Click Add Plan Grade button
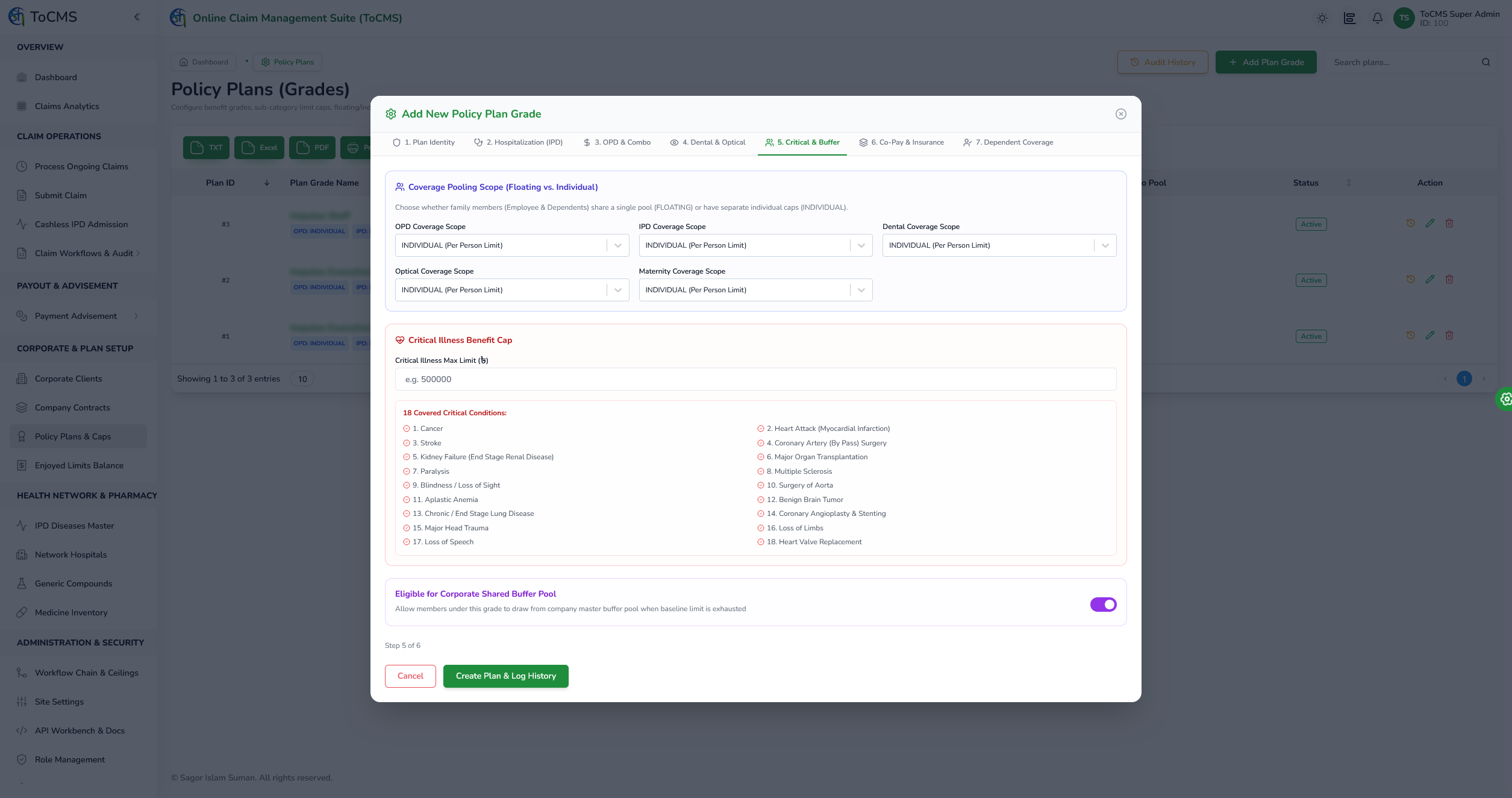1512x798 pixels. coord(1266,62)
